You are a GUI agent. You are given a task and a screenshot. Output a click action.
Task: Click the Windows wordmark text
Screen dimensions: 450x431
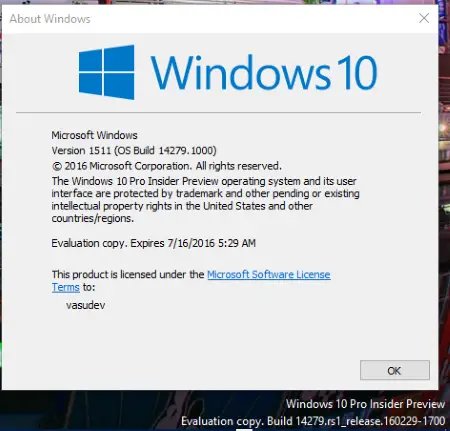tap(241, 72)
